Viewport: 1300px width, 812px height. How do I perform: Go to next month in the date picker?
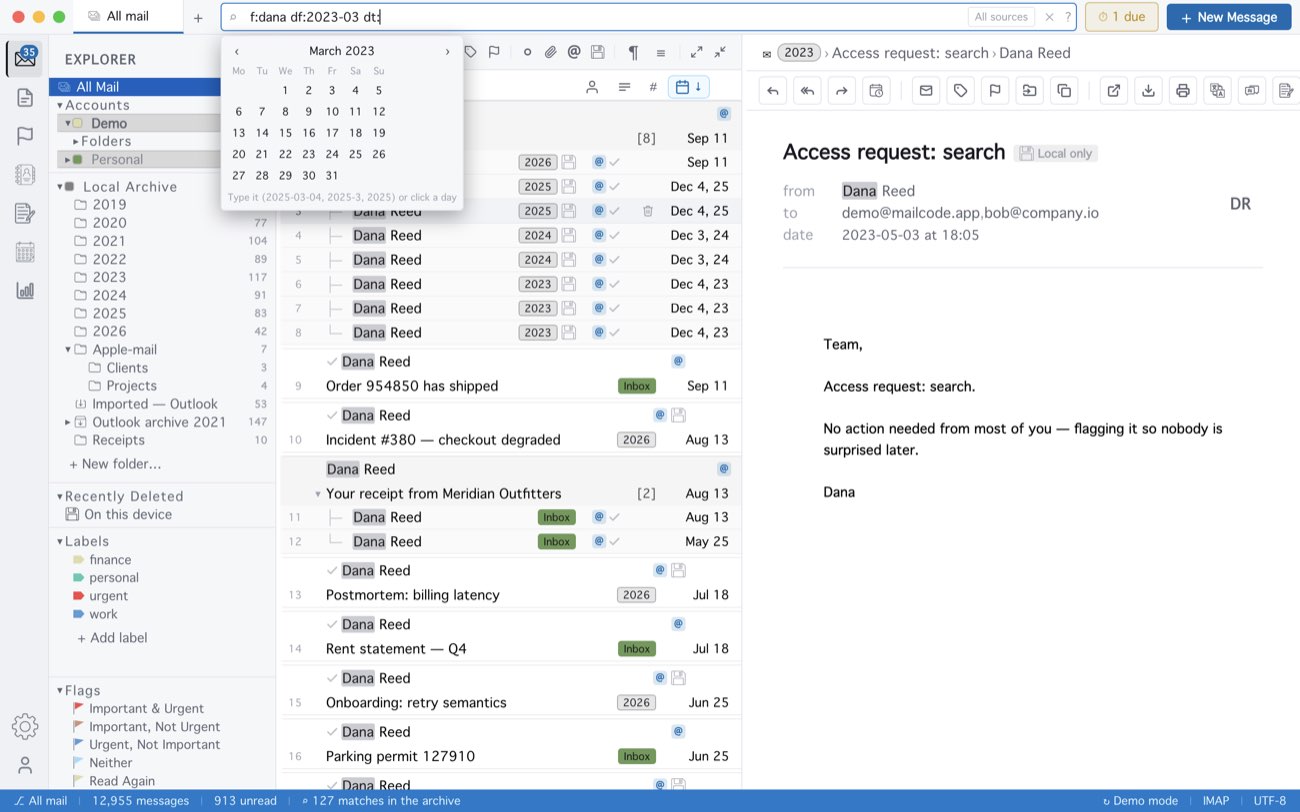[447, 51]
